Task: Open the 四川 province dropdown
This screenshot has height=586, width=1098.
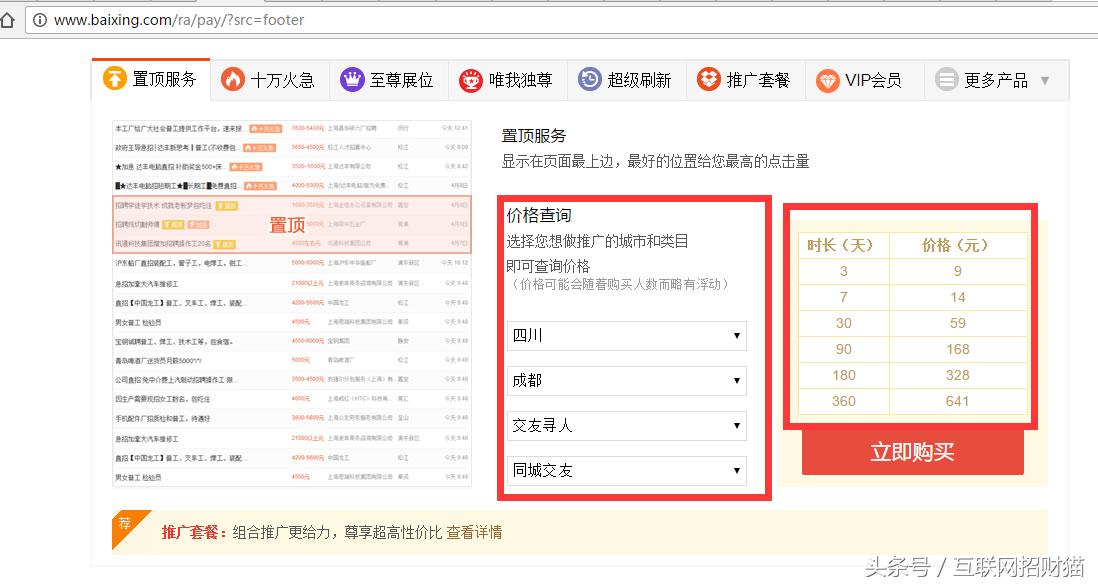Action: coord(627,335)
